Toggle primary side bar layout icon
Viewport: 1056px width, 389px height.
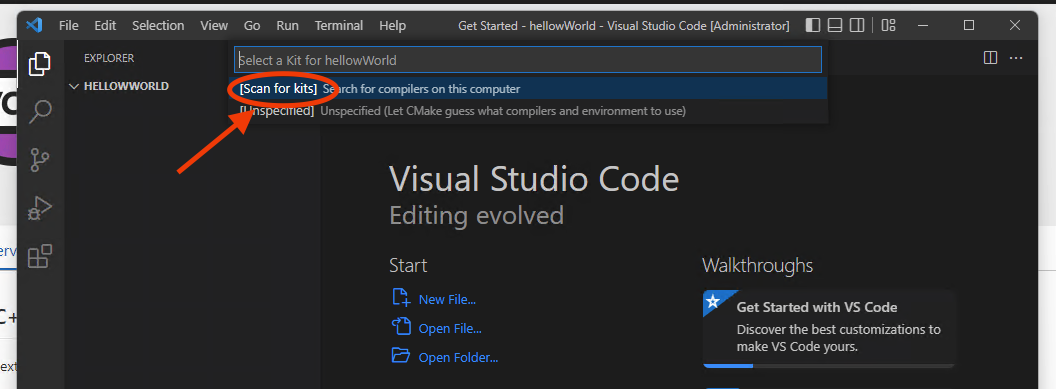coord(813,26)
